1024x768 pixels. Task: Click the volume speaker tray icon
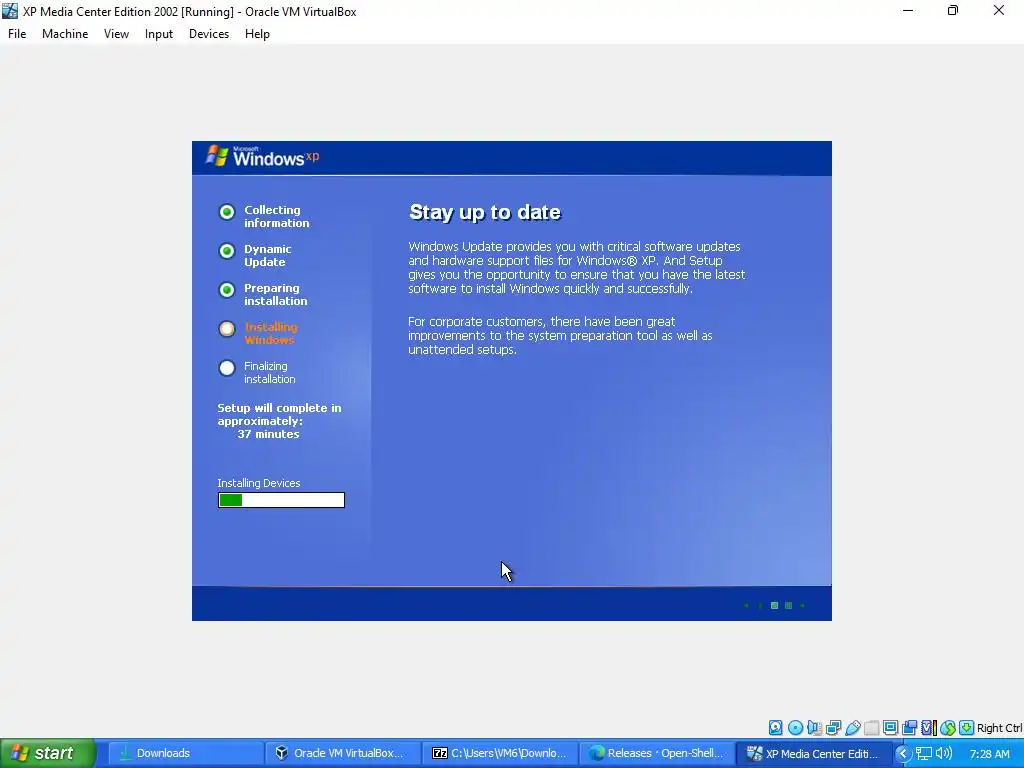point(943,754)
